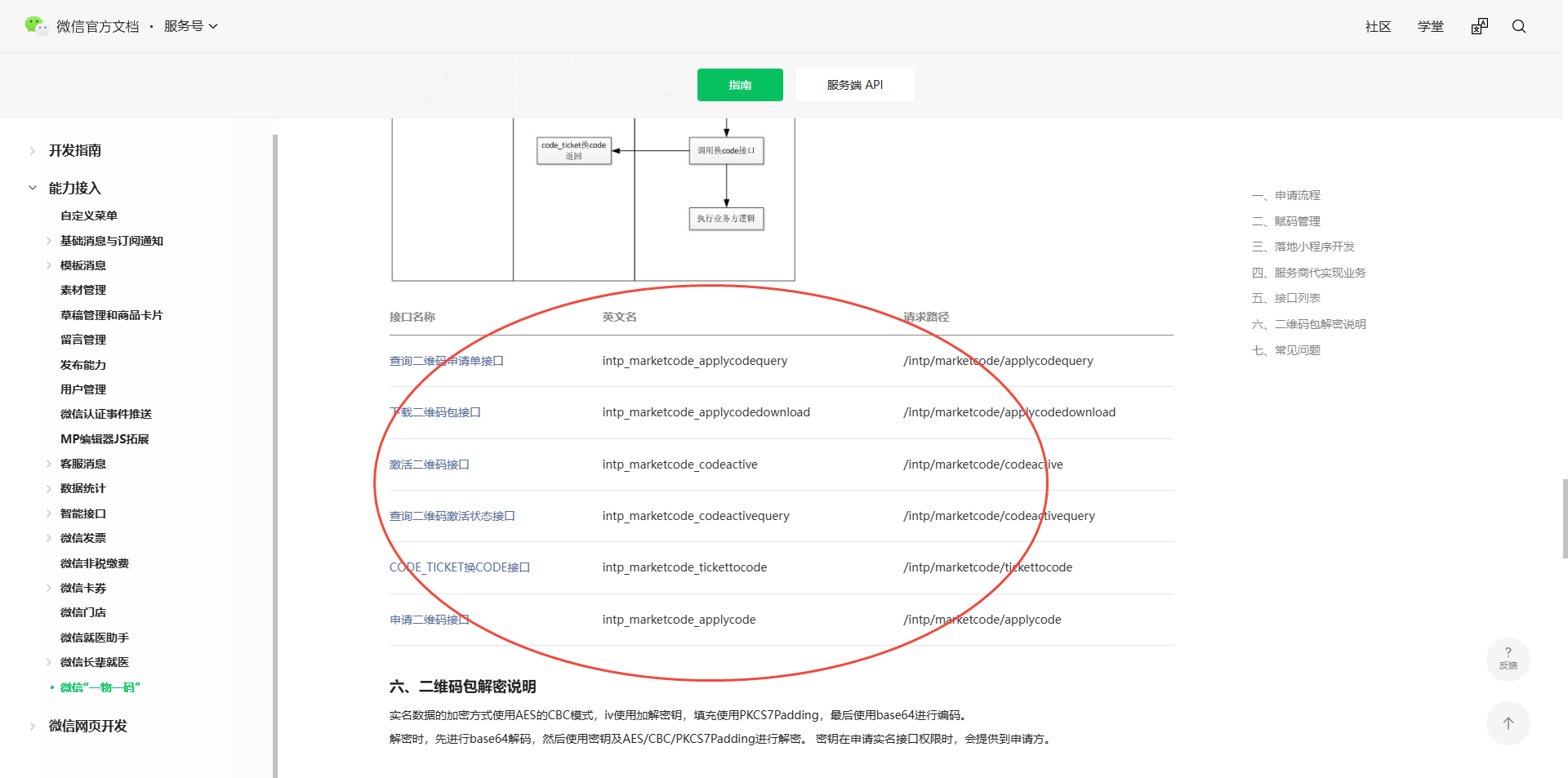The image size is (1568, 778).
Task: Open 查询二维码申请单接口 link
Action: tap(447, 361)
